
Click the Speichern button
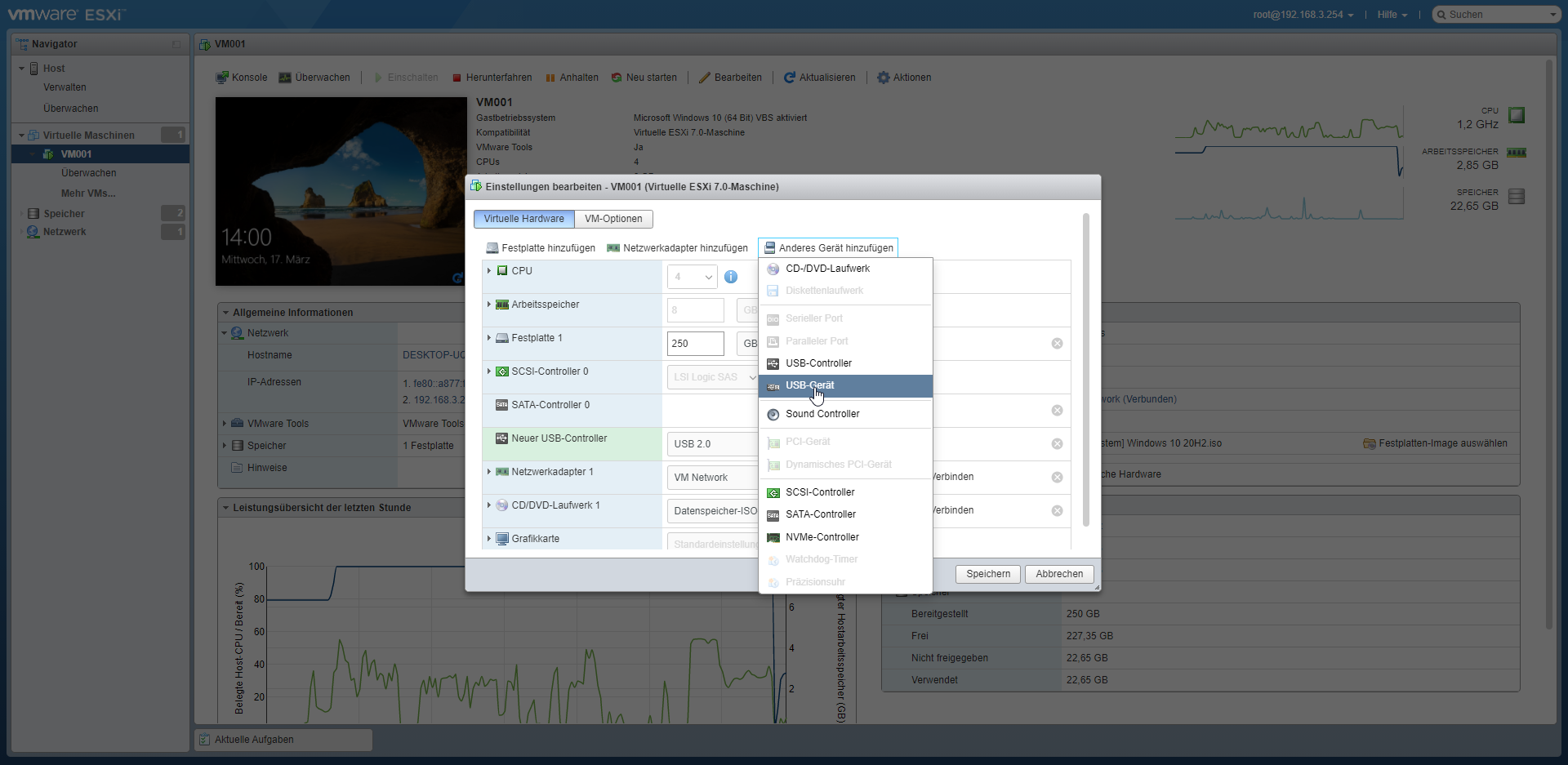point(988,574)
